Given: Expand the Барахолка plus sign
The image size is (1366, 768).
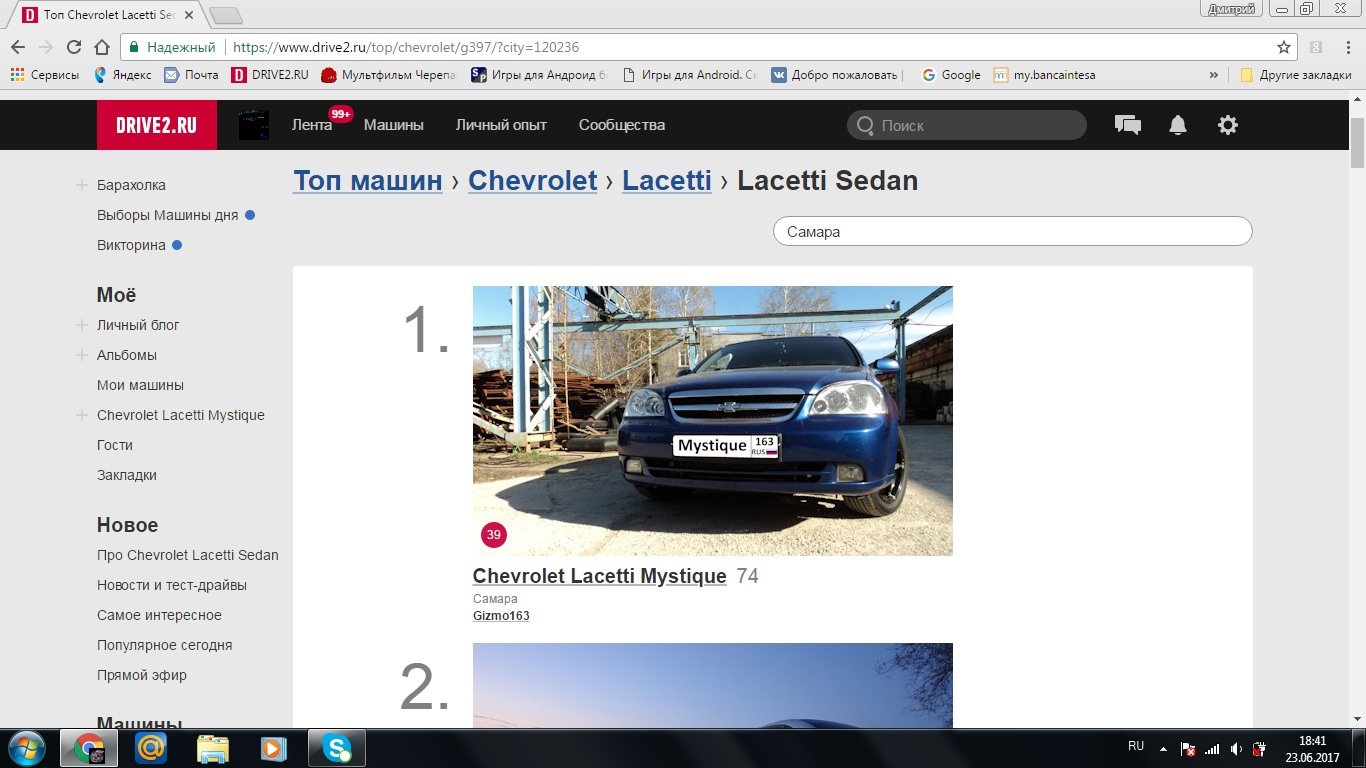Looking at the screenshot, I should pos(82,185).
